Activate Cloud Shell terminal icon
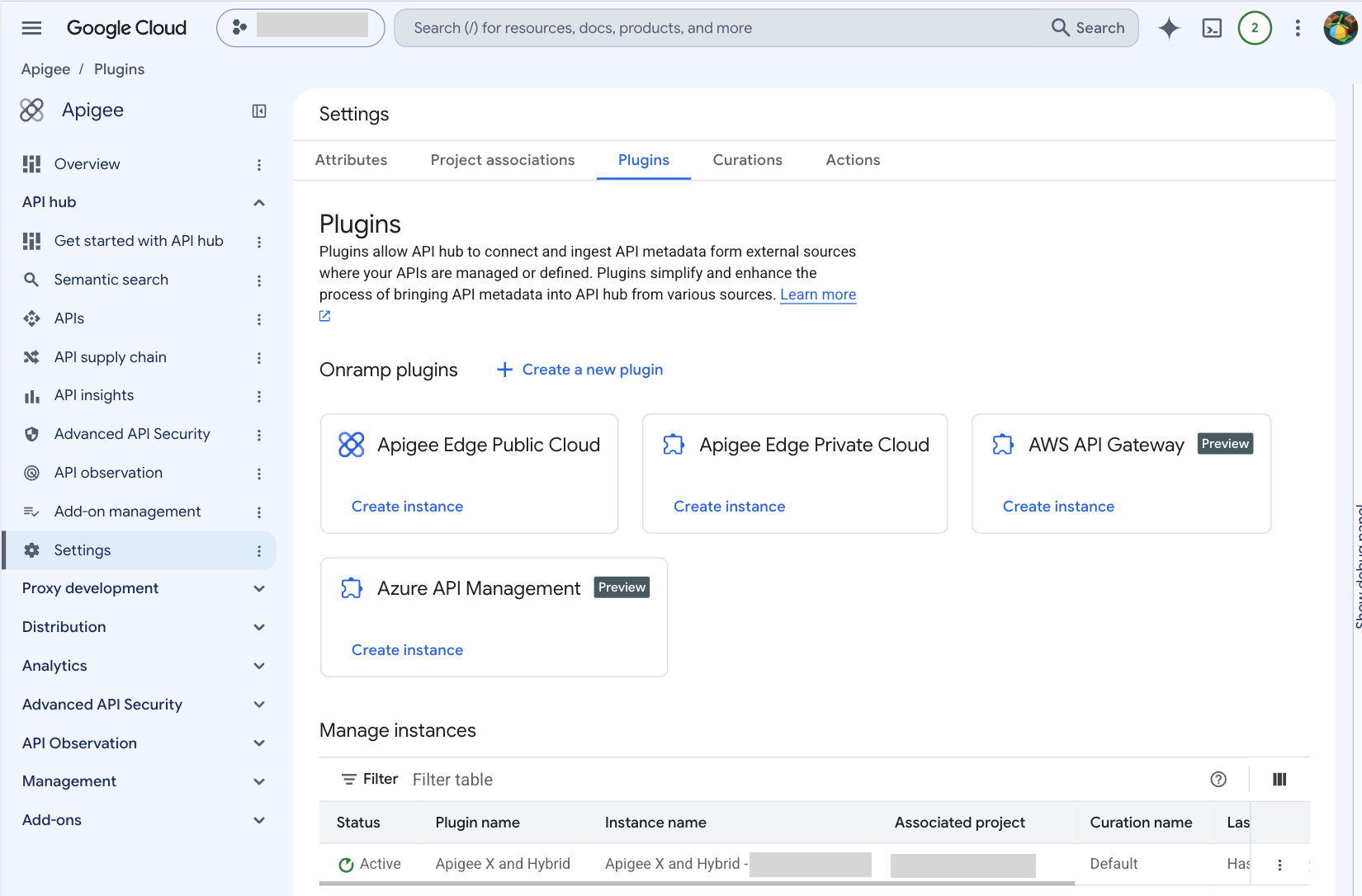 (1212, 28)
